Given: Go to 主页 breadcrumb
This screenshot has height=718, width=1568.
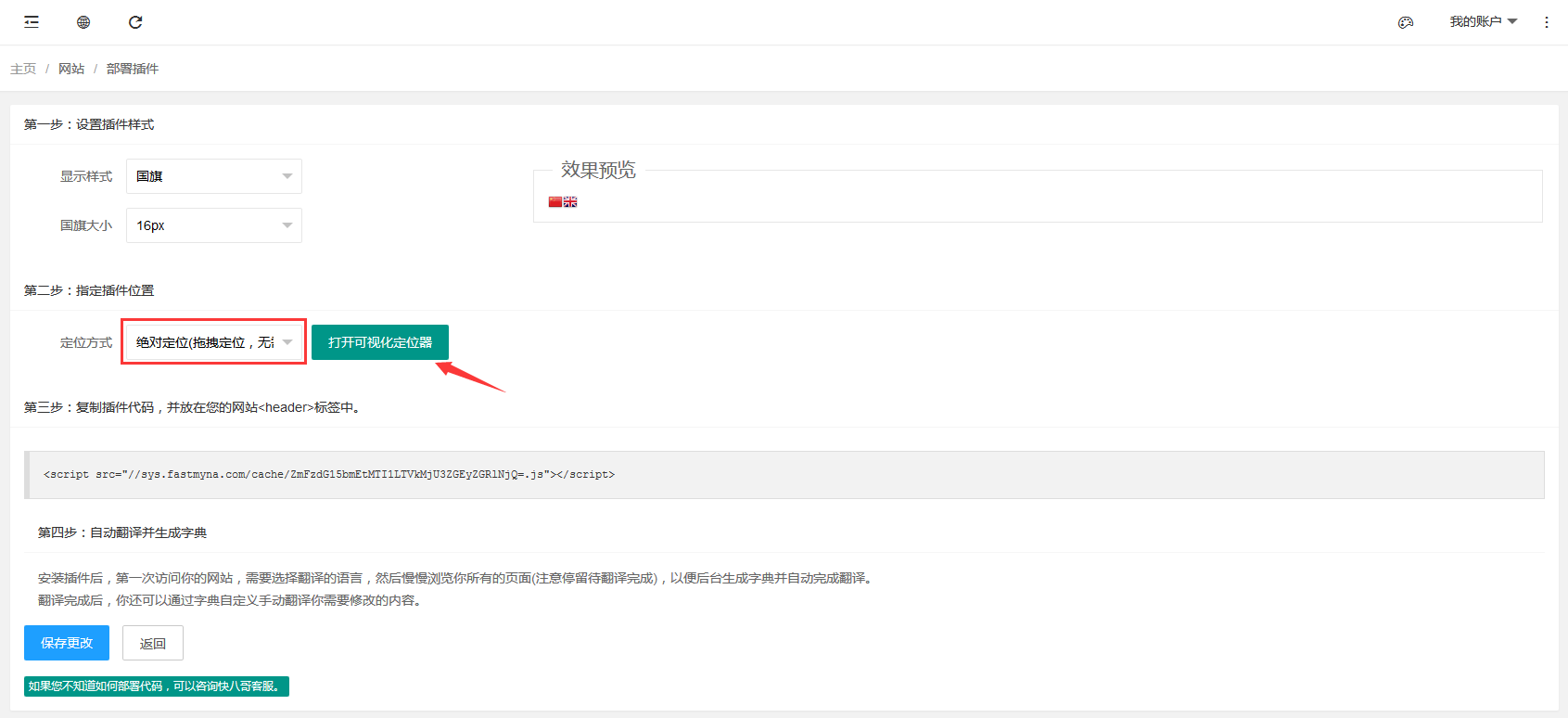Looking at the screenshot, I should [x=23, y=69].
